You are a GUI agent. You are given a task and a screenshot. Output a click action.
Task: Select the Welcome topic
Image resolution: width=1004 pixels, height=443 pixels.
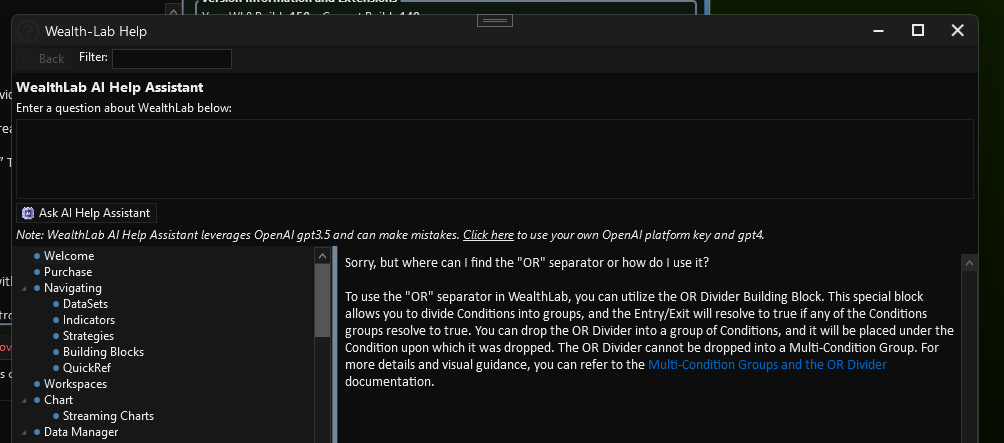pyautogui.click(x=69, y=256)
